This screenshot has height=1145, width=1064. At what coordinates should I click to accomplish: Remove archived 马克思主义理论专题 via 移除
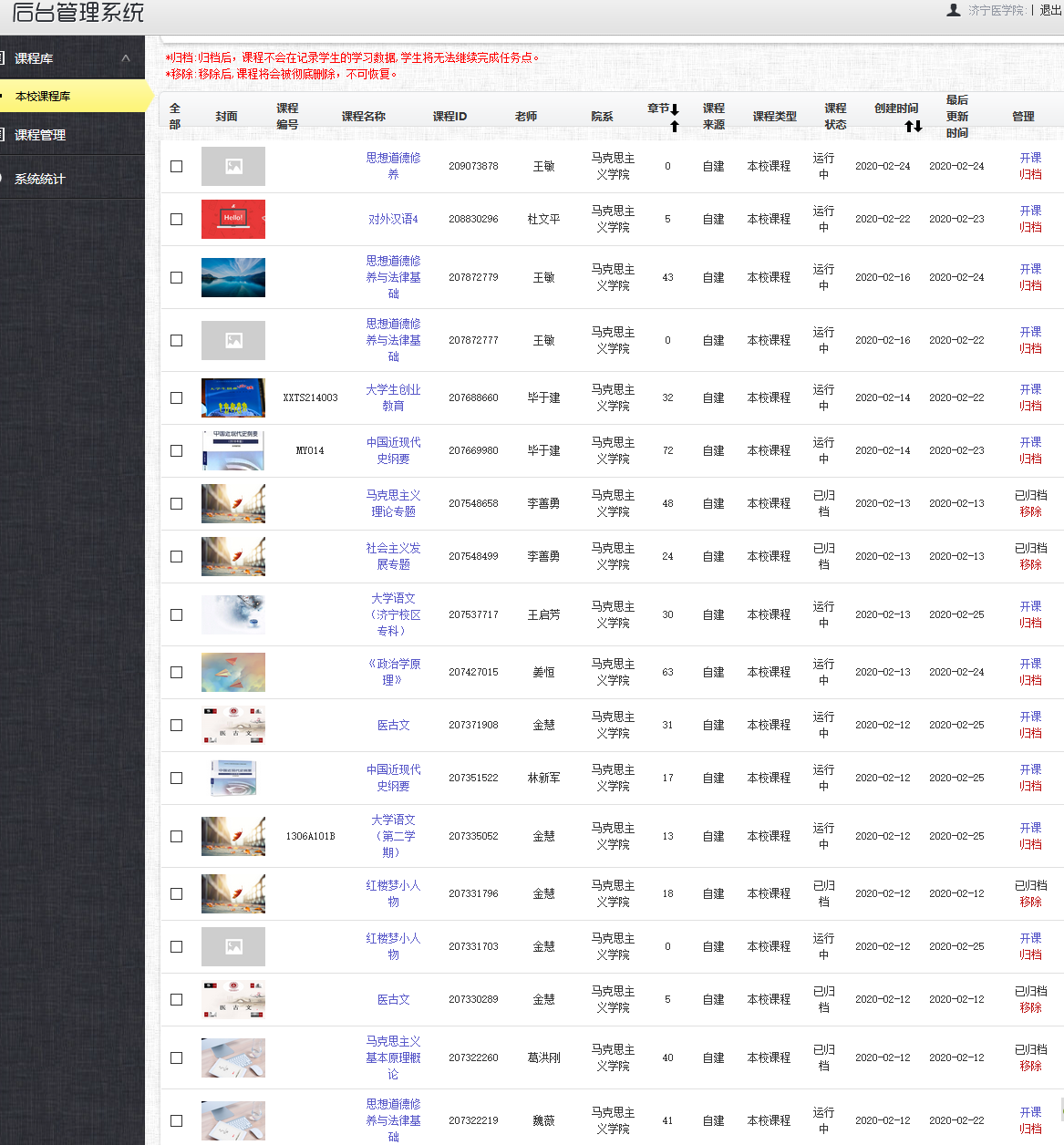pos(1030,511)
